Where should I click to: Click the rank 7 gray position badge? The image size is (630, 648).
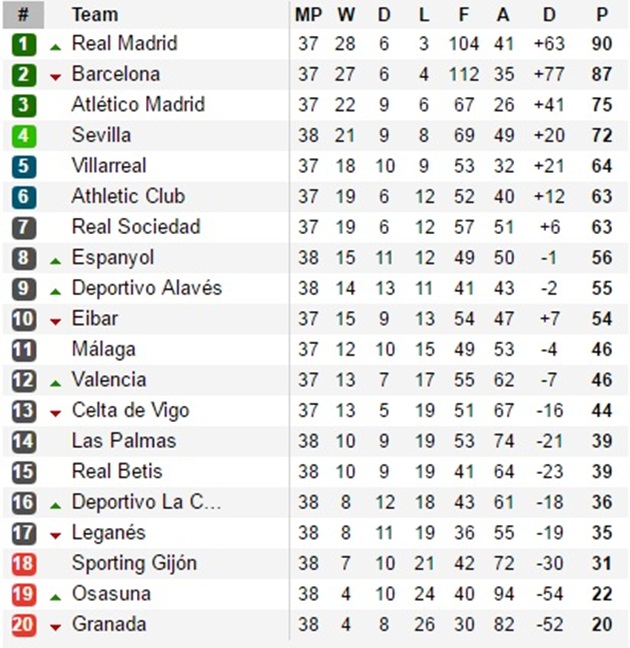[x=24, y=228]
